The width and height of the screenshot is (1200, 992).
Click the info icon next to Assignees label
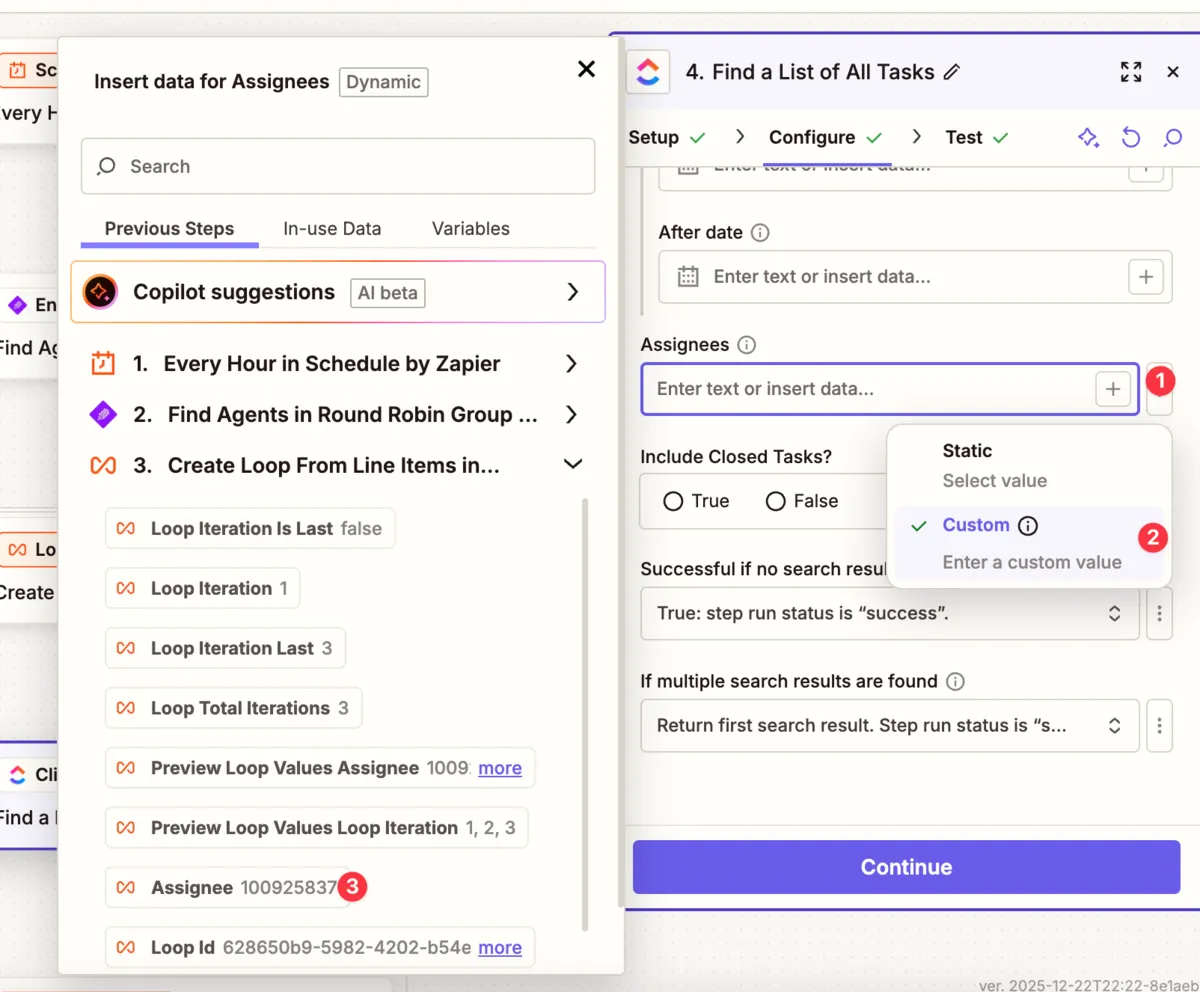point(746,345)
